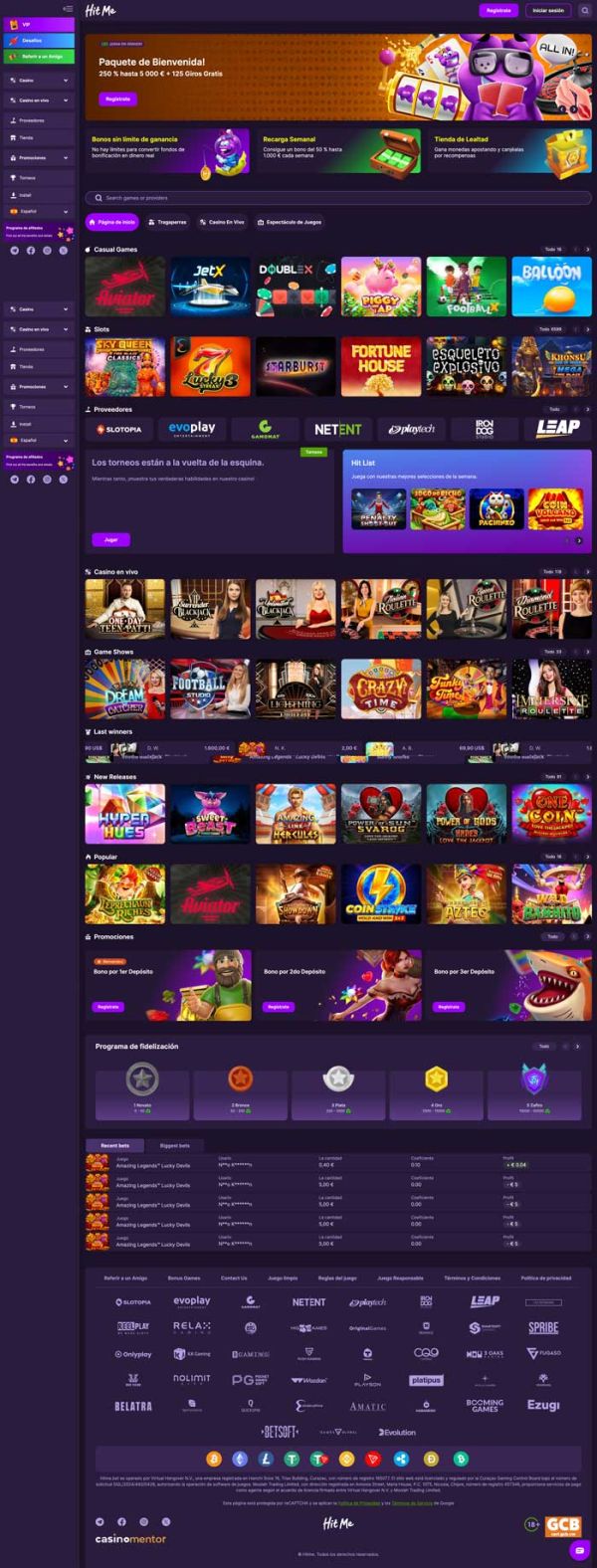
Task: Open the live chat icon at bottom right
Action: [x=580, y=1551]
